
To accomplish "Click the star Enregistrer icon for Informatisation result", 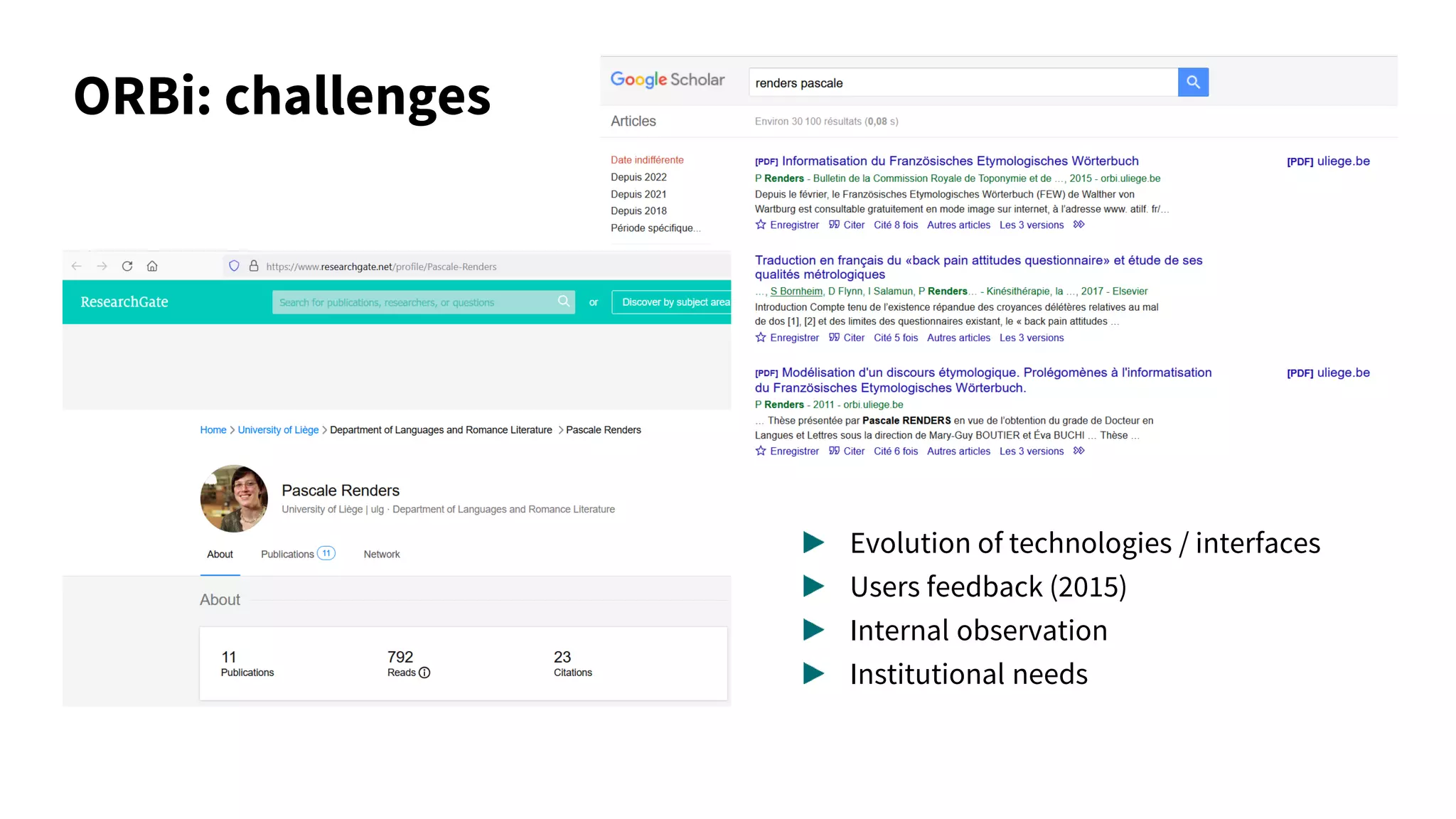I will (x=761, y=225).
